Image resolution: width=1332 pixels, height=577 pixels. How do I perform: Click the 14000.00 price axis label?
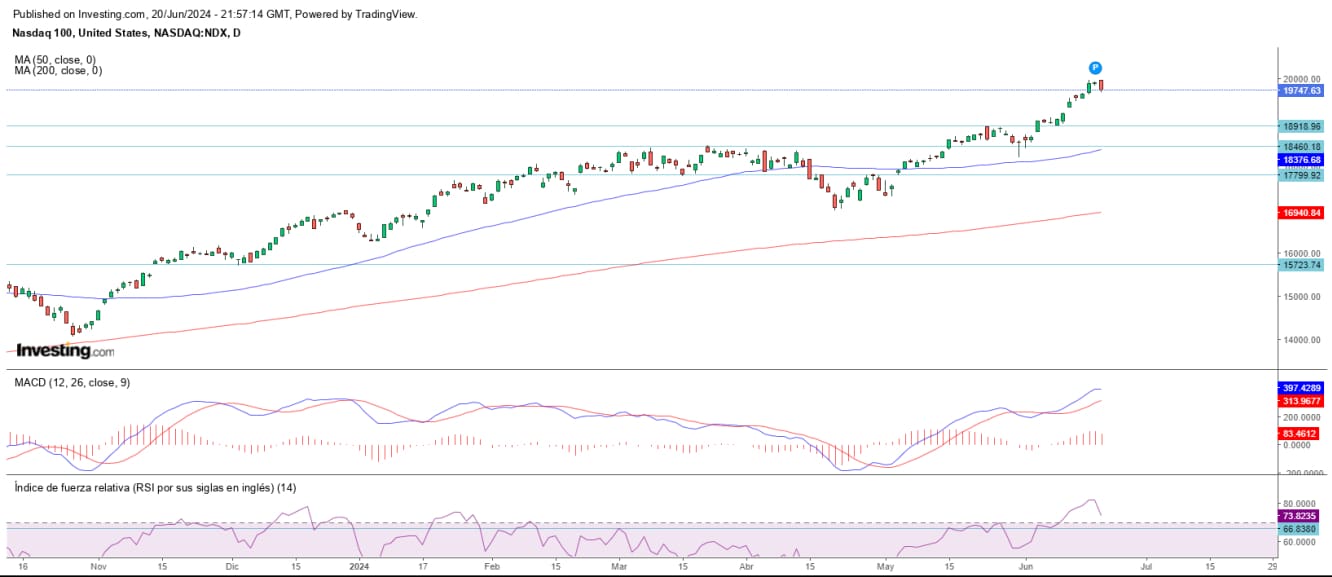[1301, 340]
